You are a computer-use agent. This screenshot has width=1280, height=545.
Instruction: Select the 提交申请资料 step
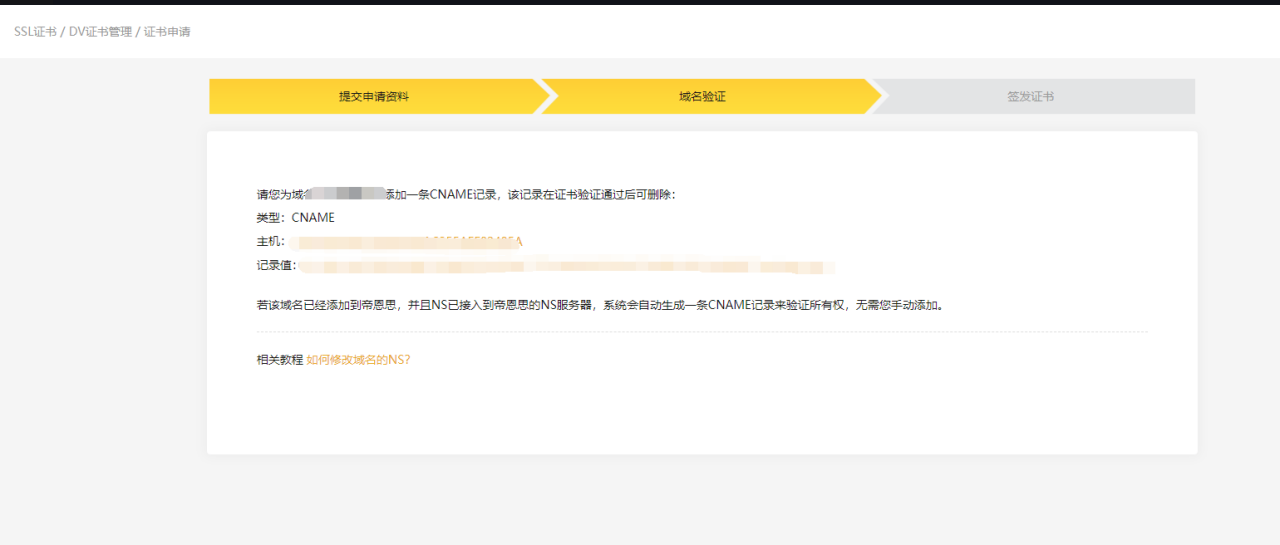tap(373, 97)
